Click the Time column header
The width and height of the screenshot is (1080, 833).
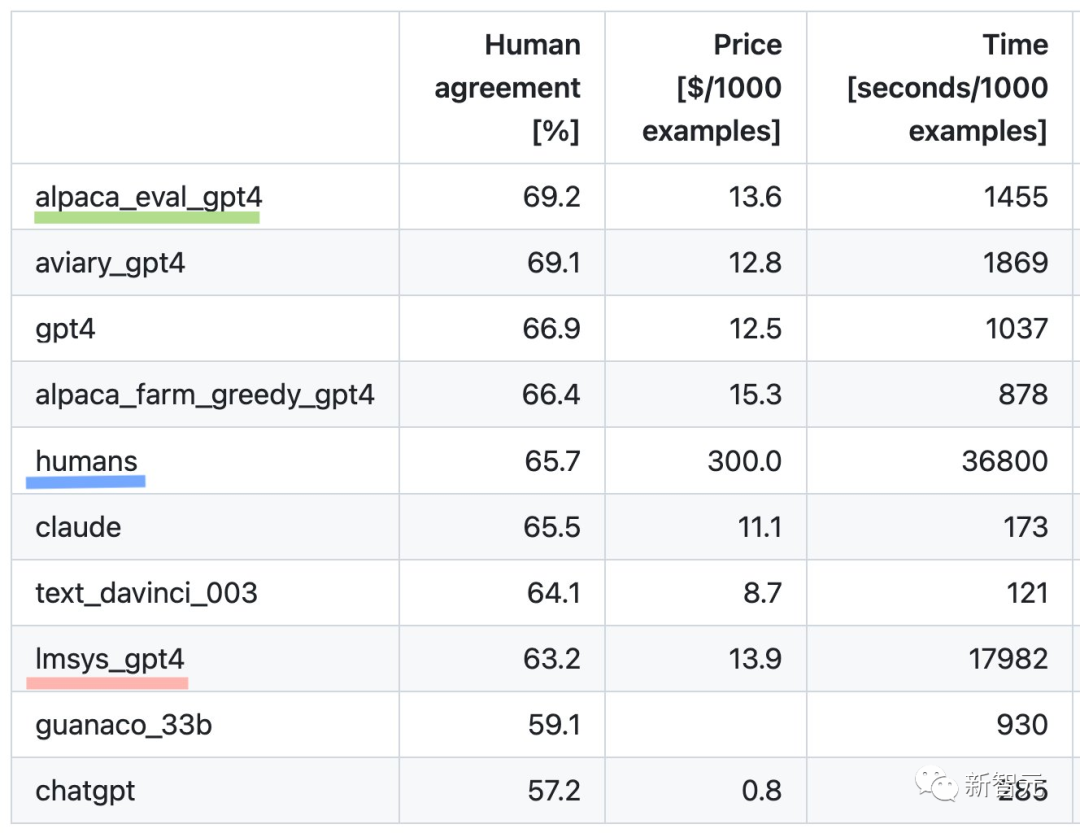point(946,88)
